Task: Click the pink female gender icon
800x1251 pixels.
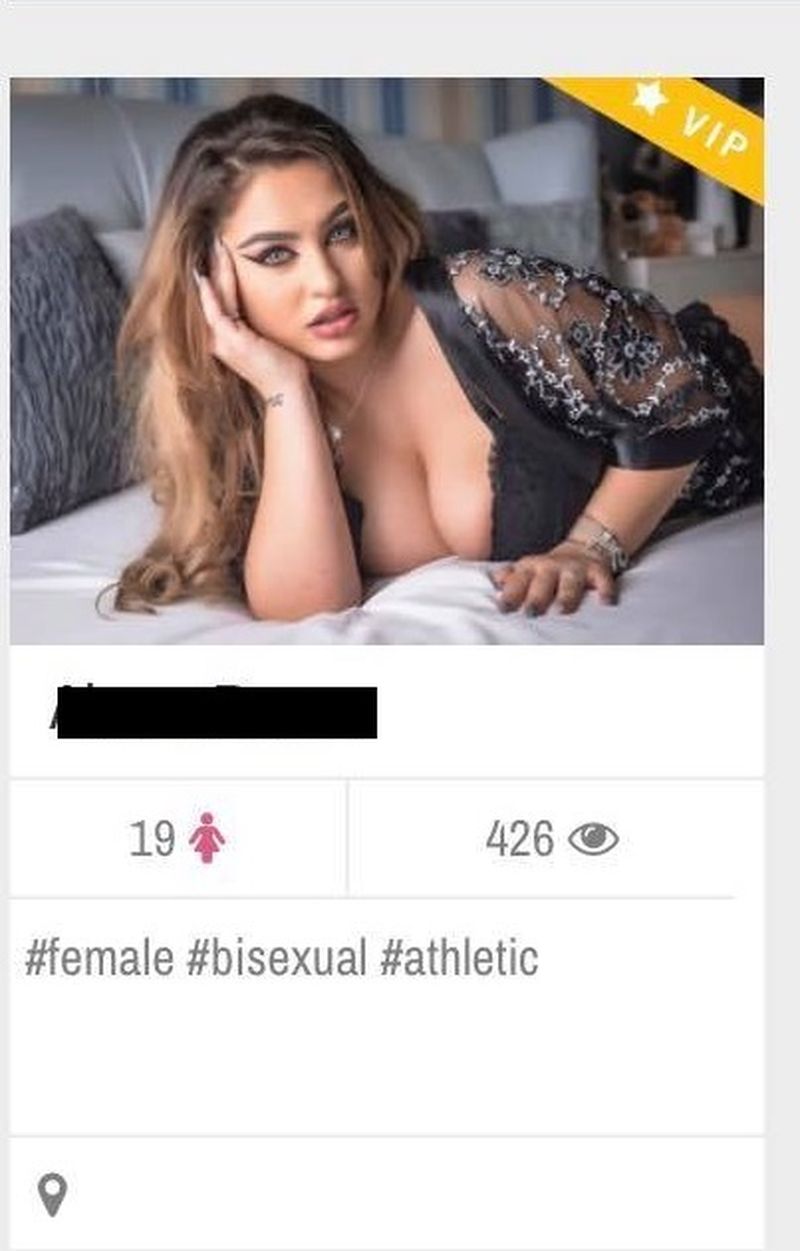Action: (207, 838)
